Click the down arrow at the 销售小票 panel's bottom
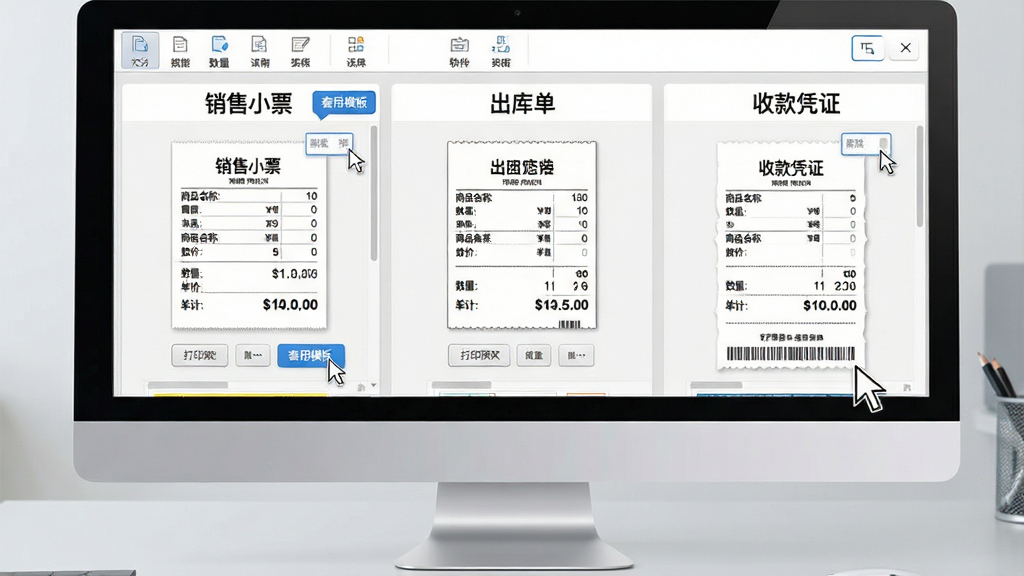1024x576 pixels. (374, 386)
